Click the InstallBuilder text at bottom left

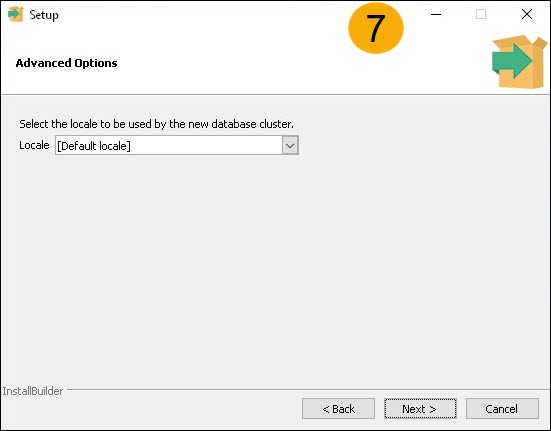click(33, 391)
